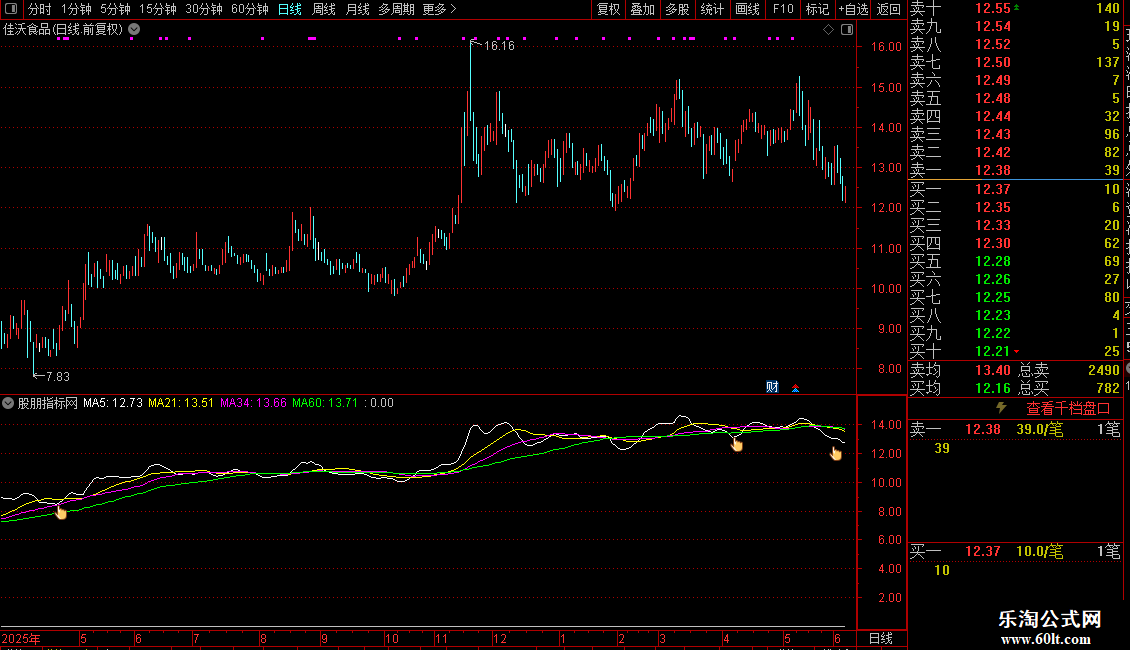Click the hand pointer signal near month 6
Image resolution: width=1130 pixels, height=650 pixels.
[835, 453]
